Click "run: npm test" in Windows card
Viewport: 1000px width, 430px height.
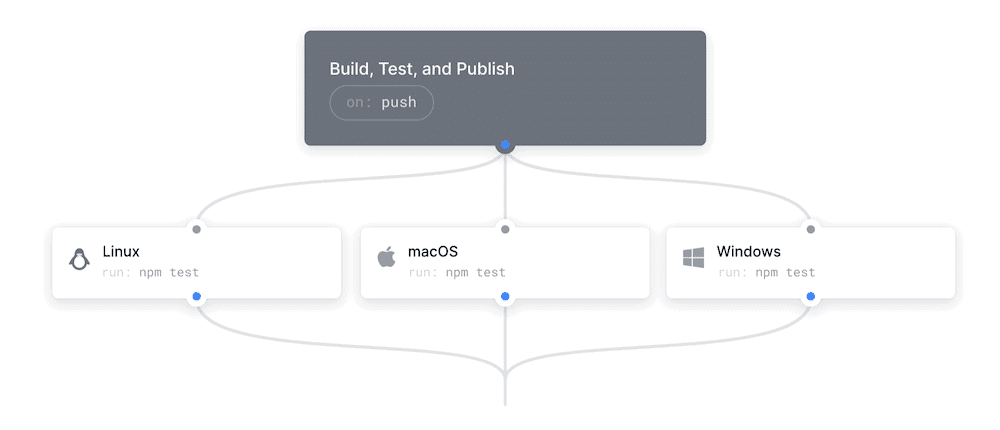pyautogui.click(x=766, y=272)
